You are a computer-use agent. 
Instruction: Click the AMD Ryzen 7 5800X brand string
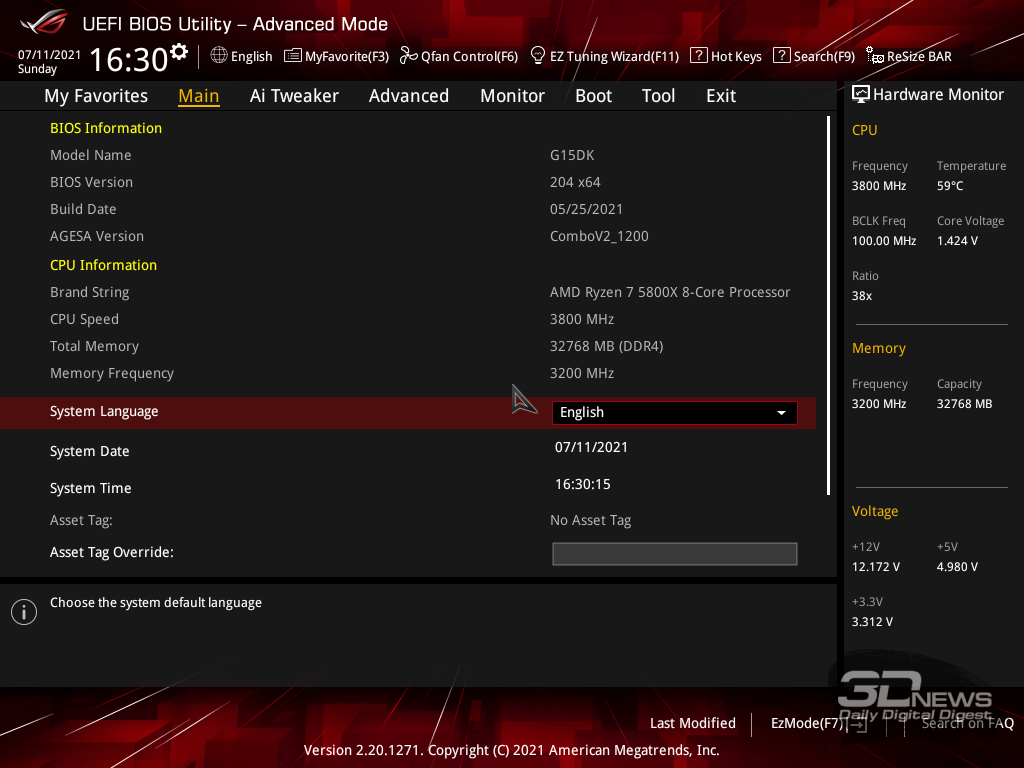point(669,293)
